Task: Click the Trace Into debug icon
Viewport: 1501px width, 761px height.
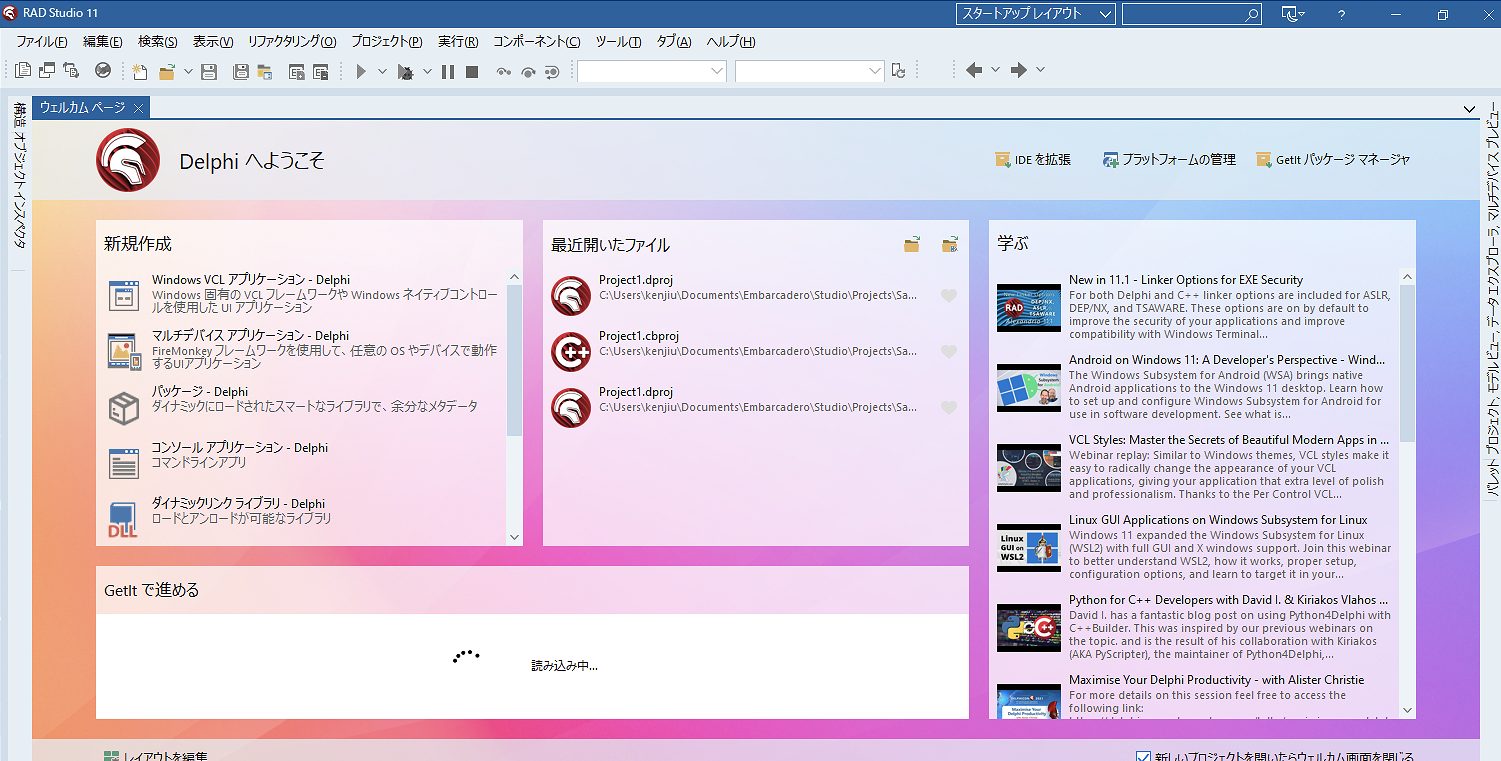Action: [x=503, y=71]
